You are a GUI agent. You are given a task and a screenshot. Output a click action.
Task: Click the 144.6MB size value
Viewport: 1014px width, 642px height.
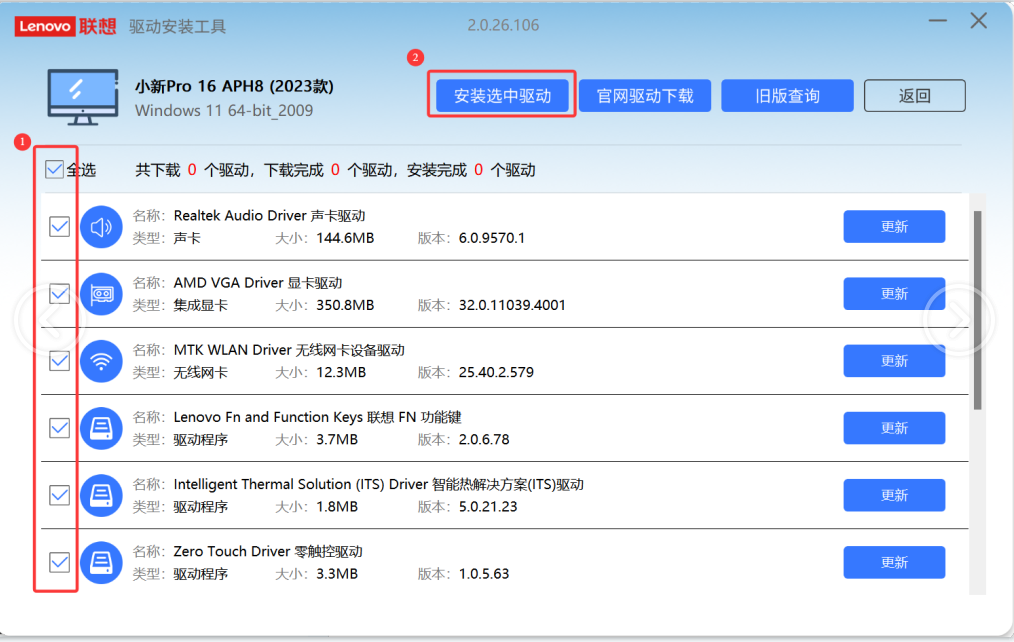(345, 238)
